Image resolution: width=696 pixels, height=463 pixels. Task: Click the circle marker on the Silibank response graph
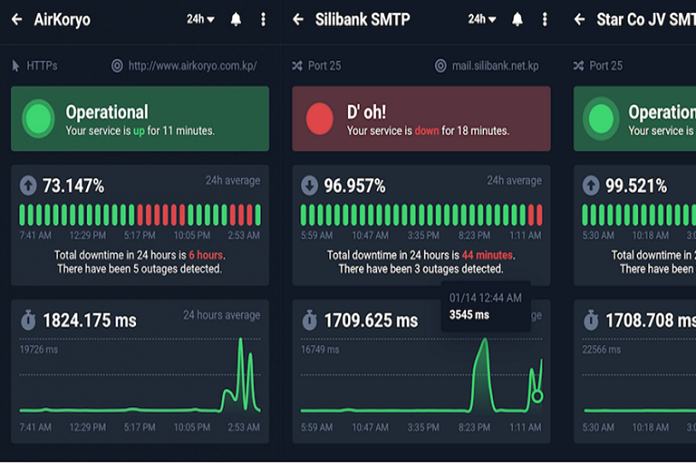[537, 396]
